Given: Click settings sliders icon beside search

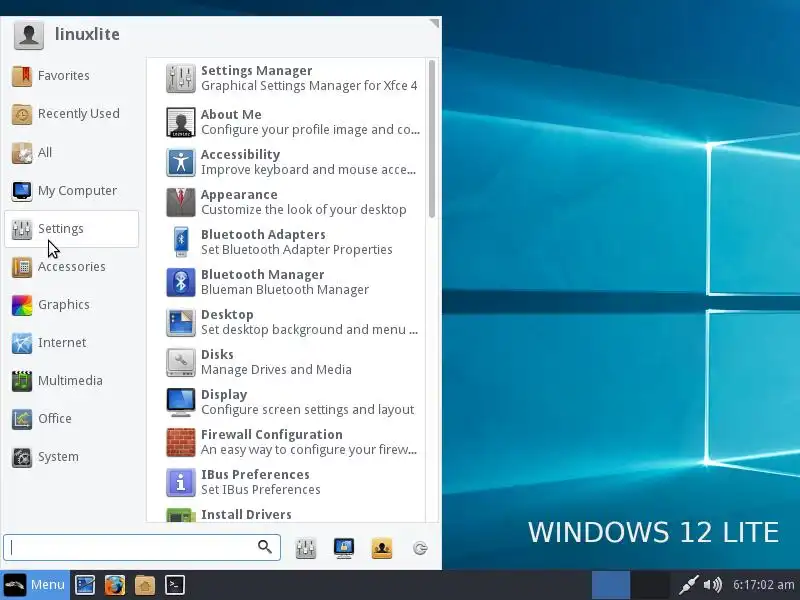Looking at the screenshot, I should click(306, 548).
